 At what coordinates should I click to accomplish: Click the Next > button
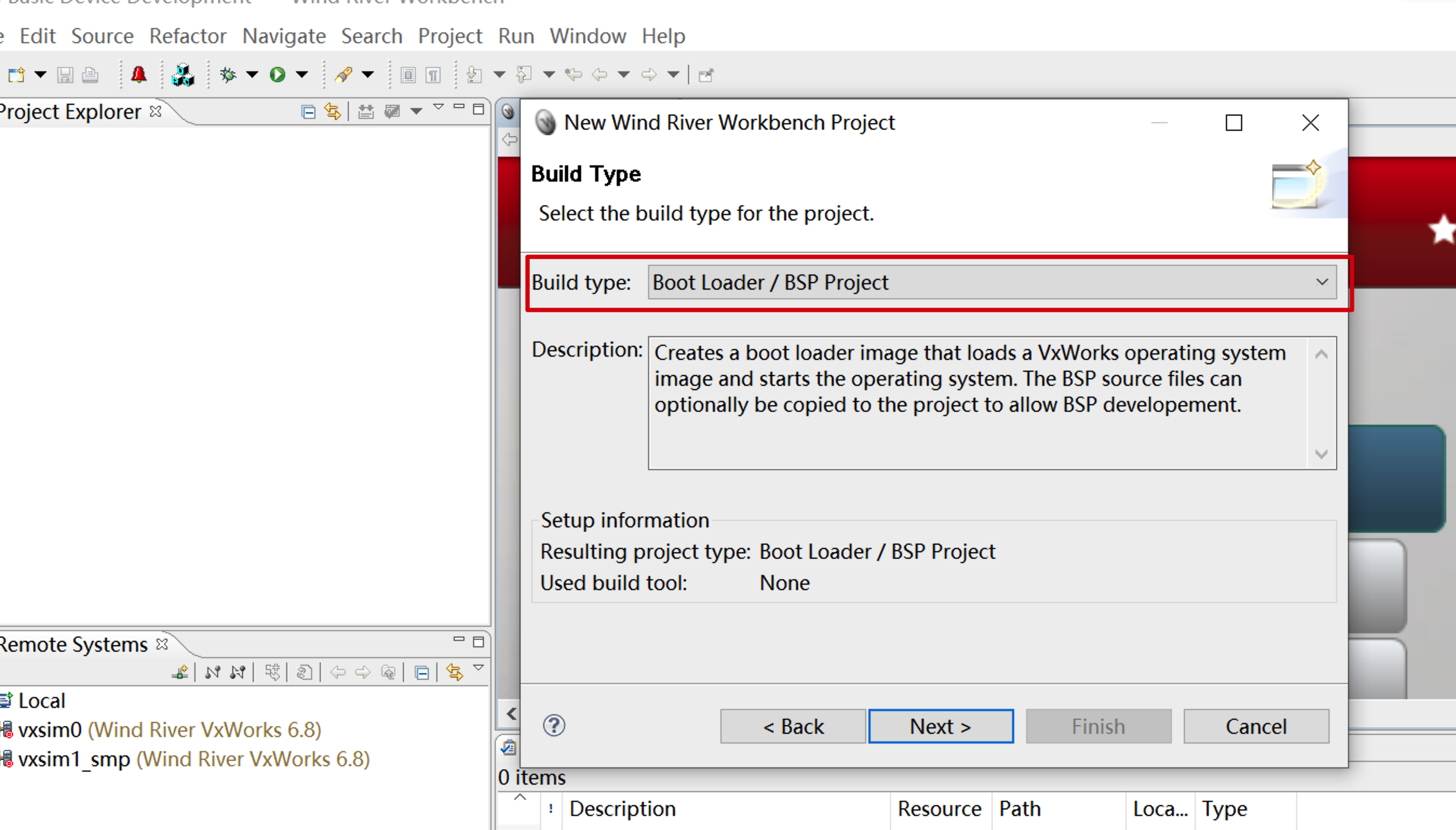click(x=940, y=727)
